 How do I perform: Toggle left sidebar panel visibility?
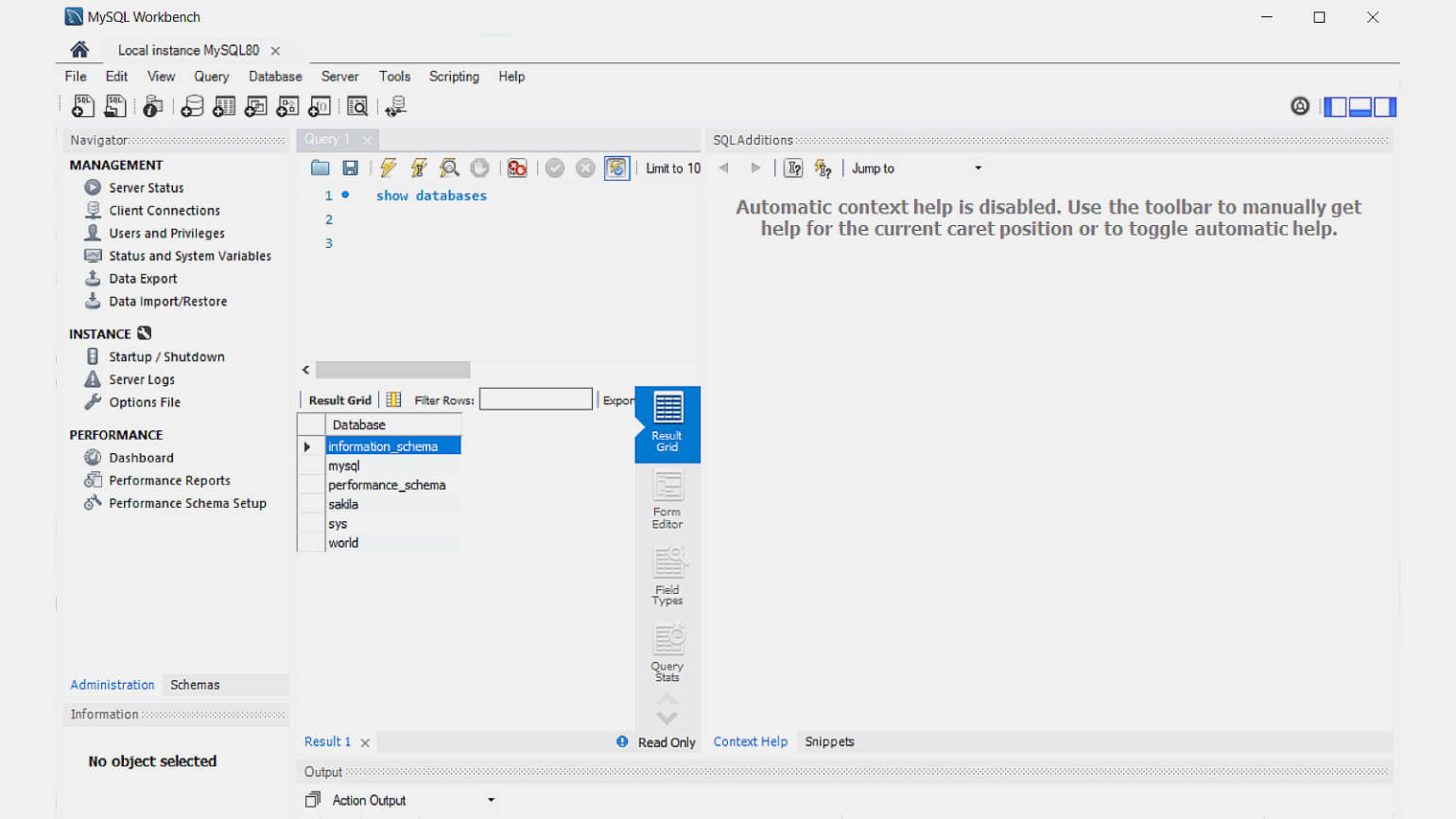coord(1335,107)
